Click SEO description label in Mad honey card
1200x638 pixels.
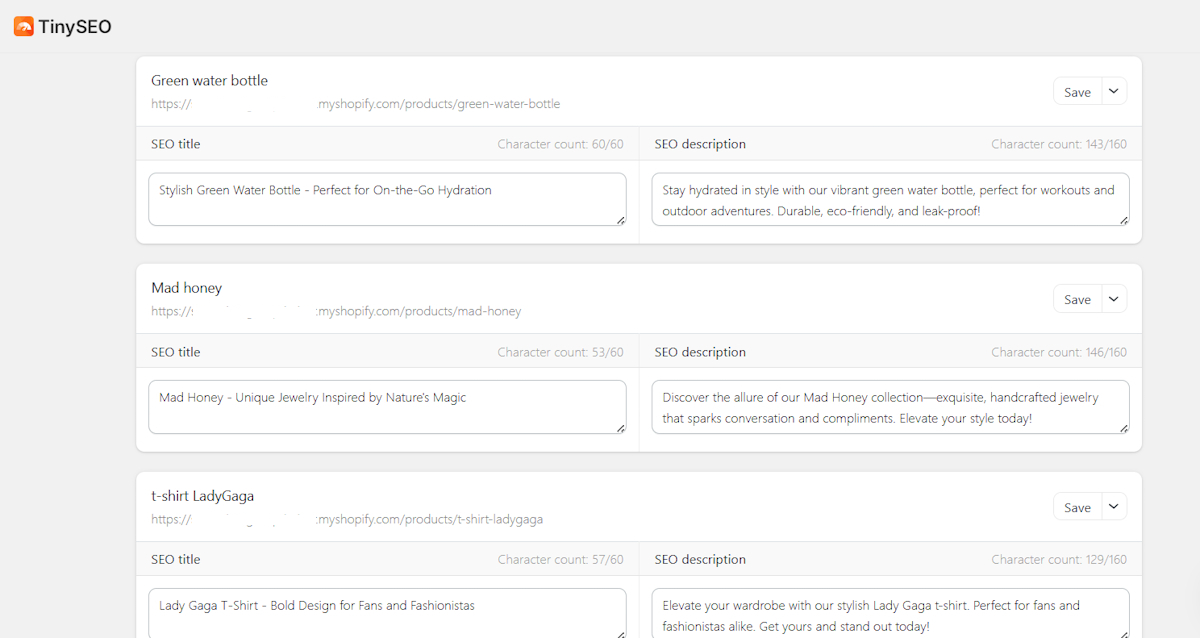pos(700,352)
